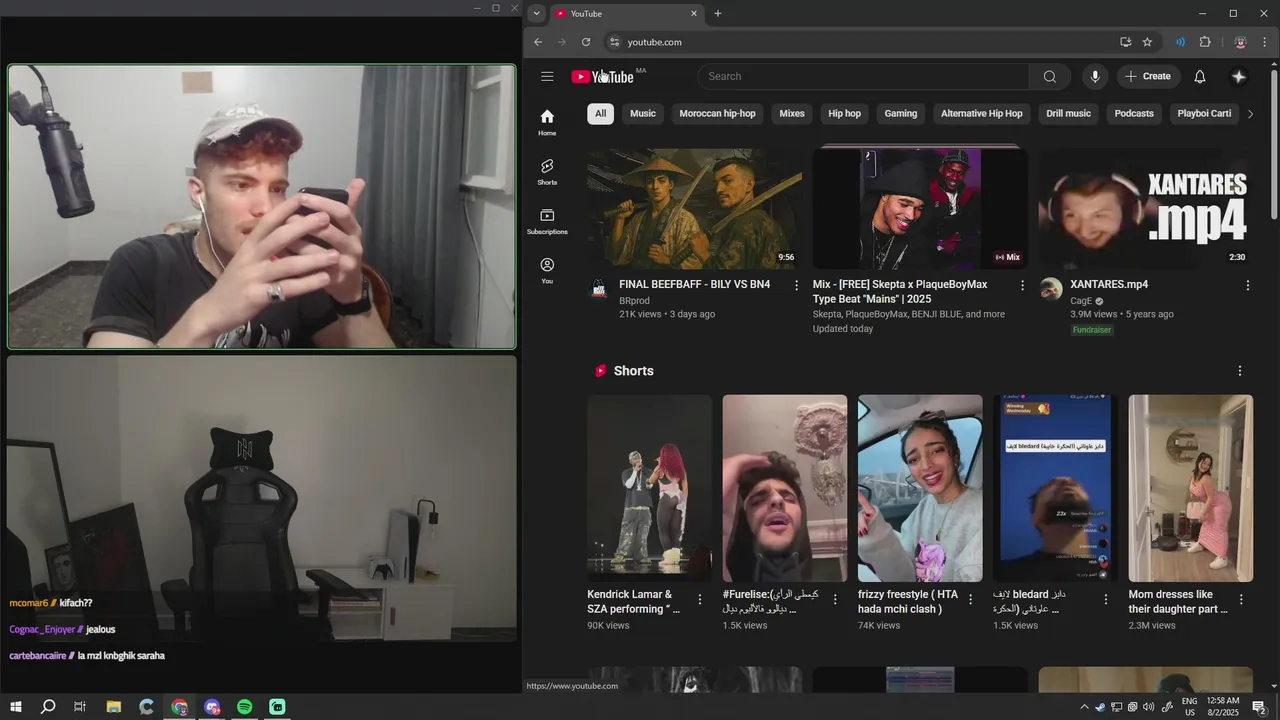Select the All filter chip
The width and height of the screenshot is (1280, 720).
(x=600, y=114)
